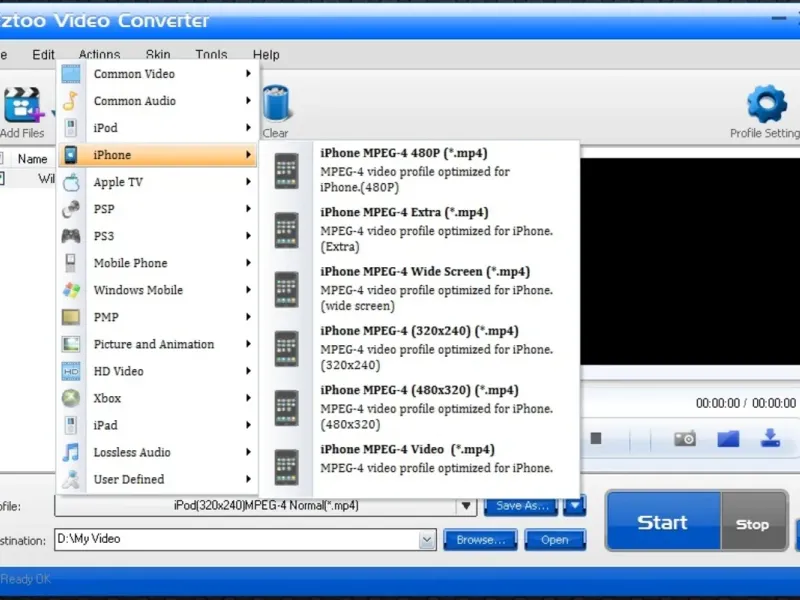Screen dimensions: 800x600
Task: Choose iPhone MPEG-4 Extra (*.mp4) profile
Action: tap(420, 229)
